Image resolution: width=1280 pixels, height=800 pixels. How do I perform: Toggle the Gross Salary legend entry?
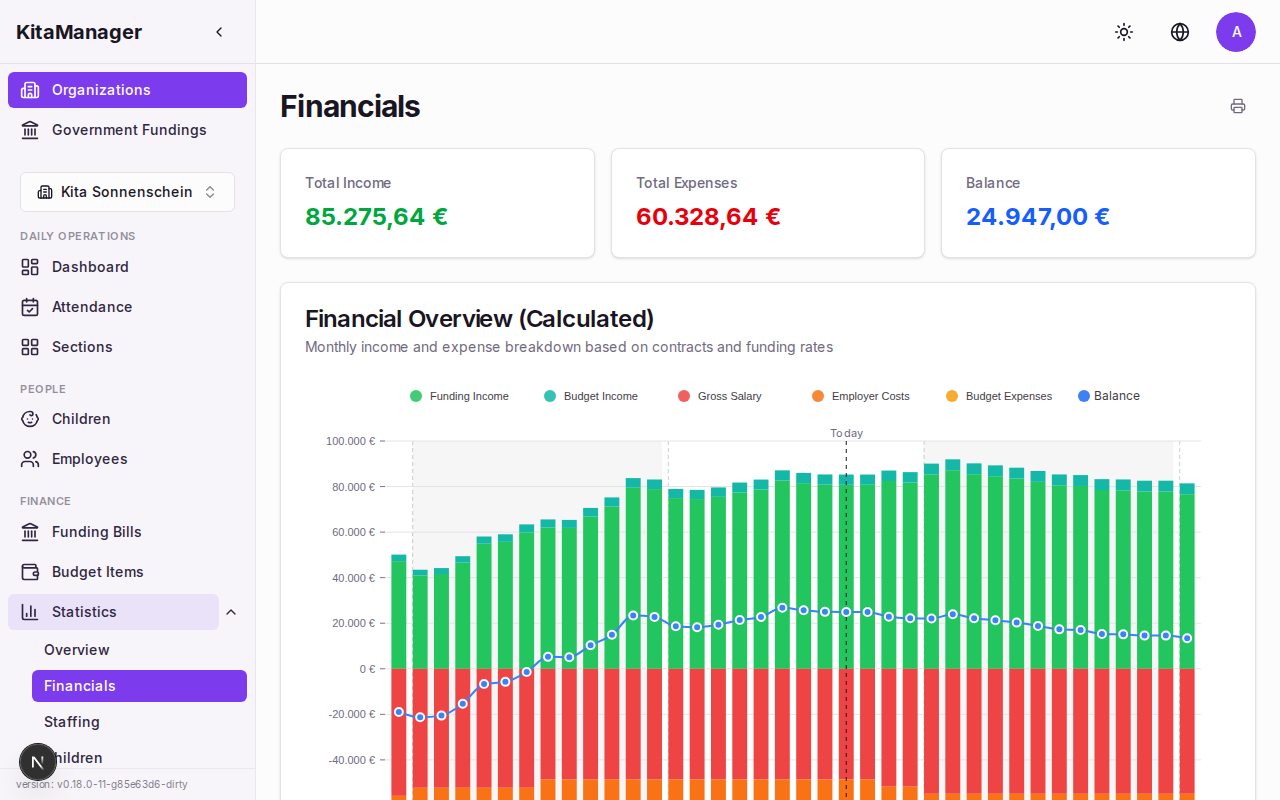(719, 396)
